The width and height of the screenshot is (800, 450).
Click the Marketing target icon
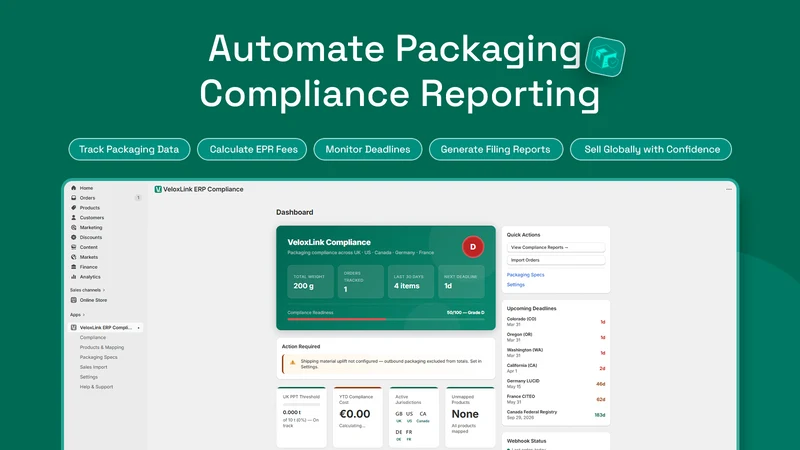73,228
